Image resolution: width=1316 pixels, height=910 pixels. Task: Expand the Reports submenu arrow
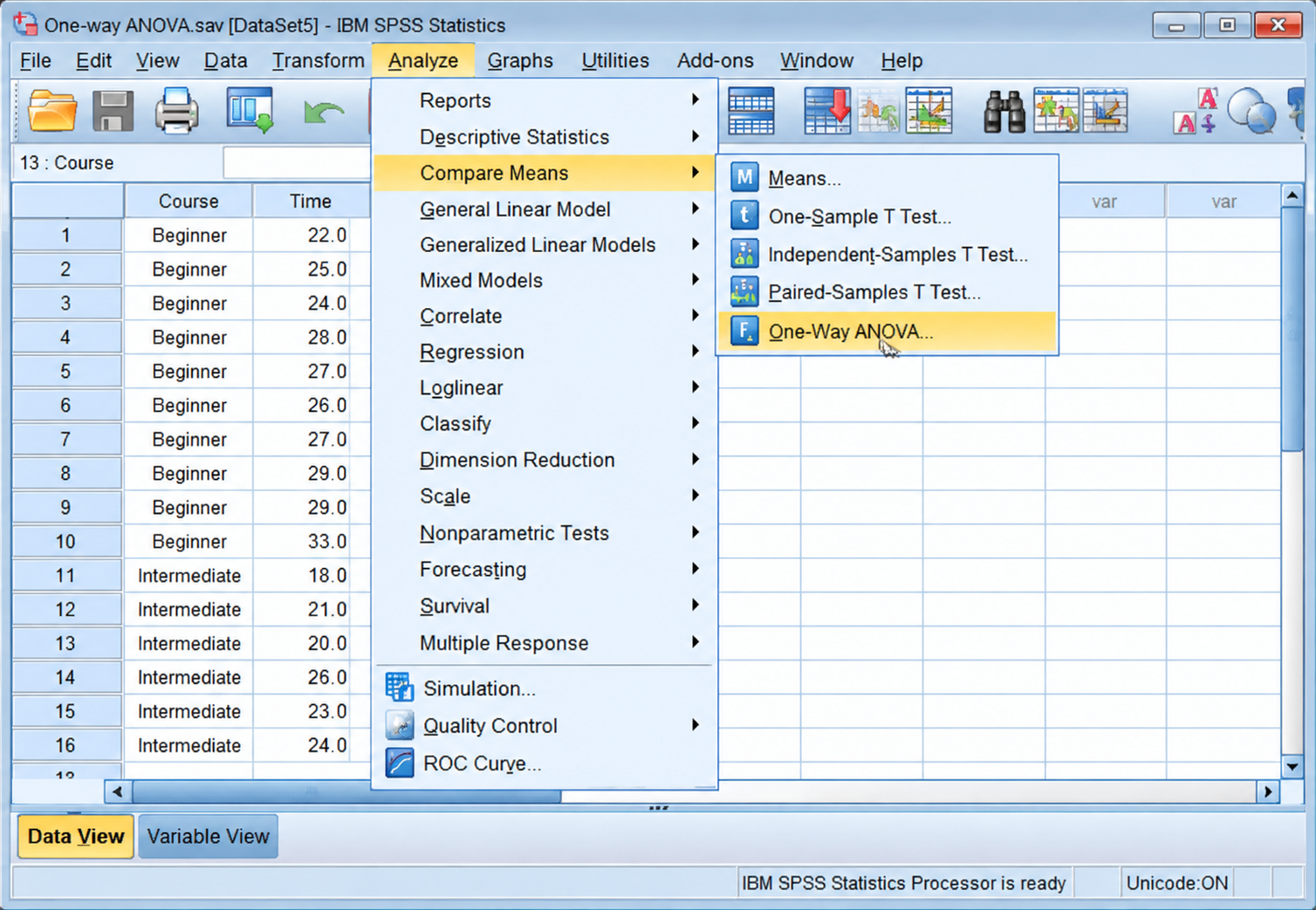pyautogui.click(x=695, y=99)
